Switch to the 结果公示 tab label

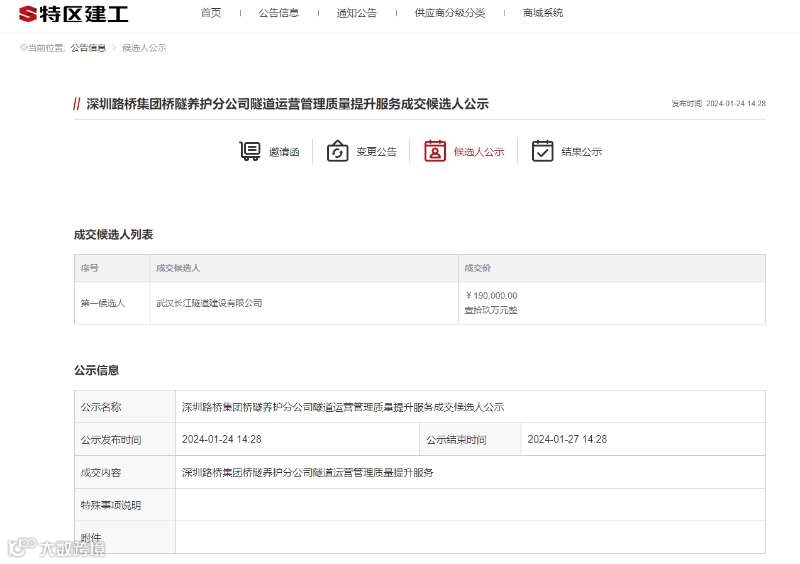tap(582, 152)
